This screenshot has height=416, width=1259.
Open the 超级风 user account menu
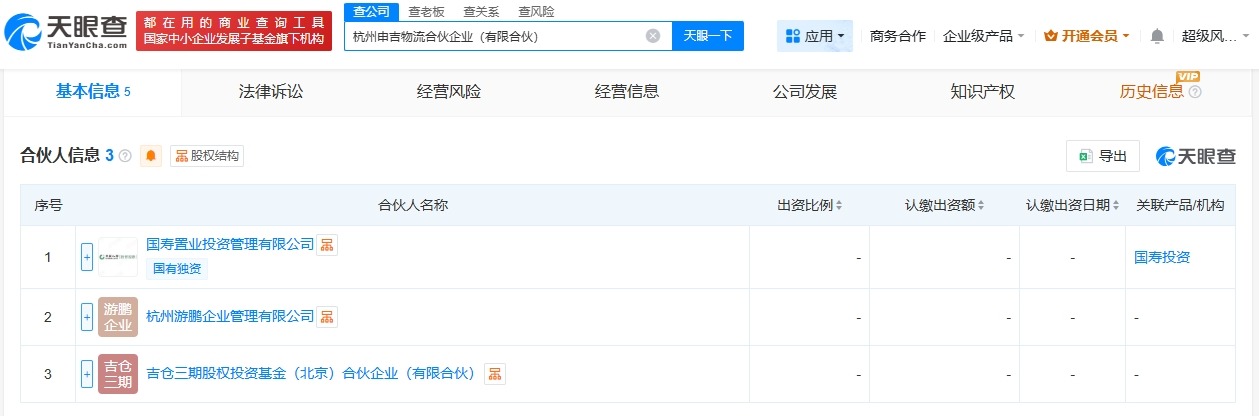[1213, 36]
